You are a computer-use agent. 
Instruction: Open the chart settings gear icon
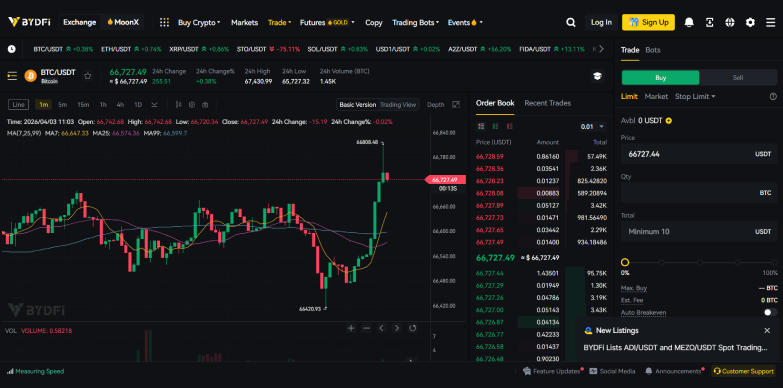pyautogui.click(x=192, y=104)
